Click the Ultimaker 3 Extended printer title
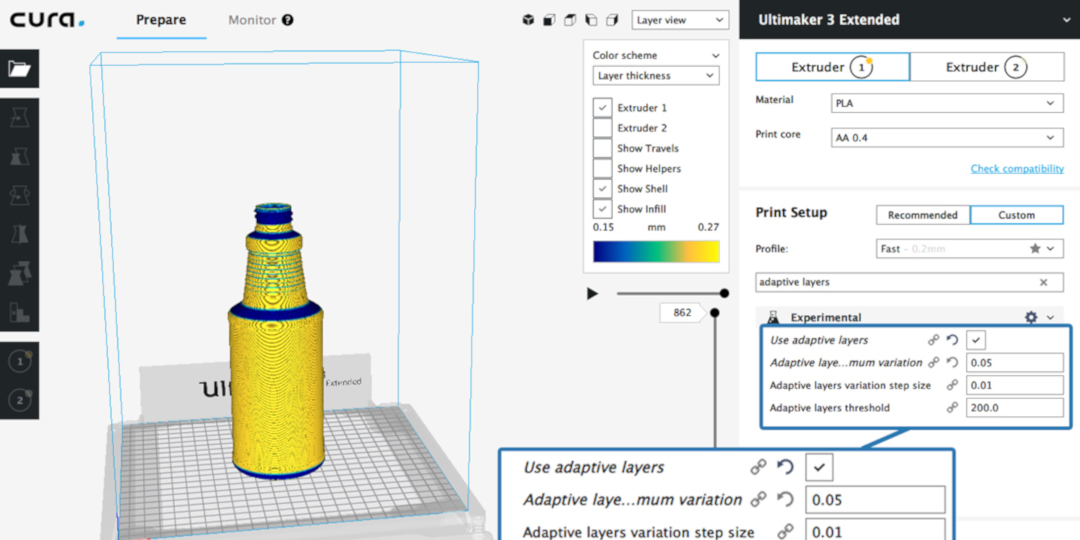Viewport: 1080px width, 540px height. (x=829, y=20)
